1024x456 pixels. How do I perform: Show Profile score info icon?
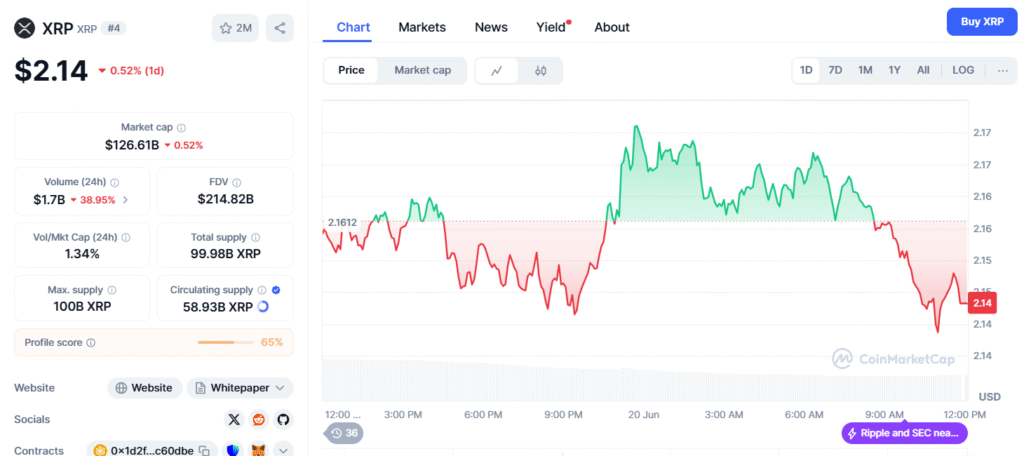coord(91,342)
